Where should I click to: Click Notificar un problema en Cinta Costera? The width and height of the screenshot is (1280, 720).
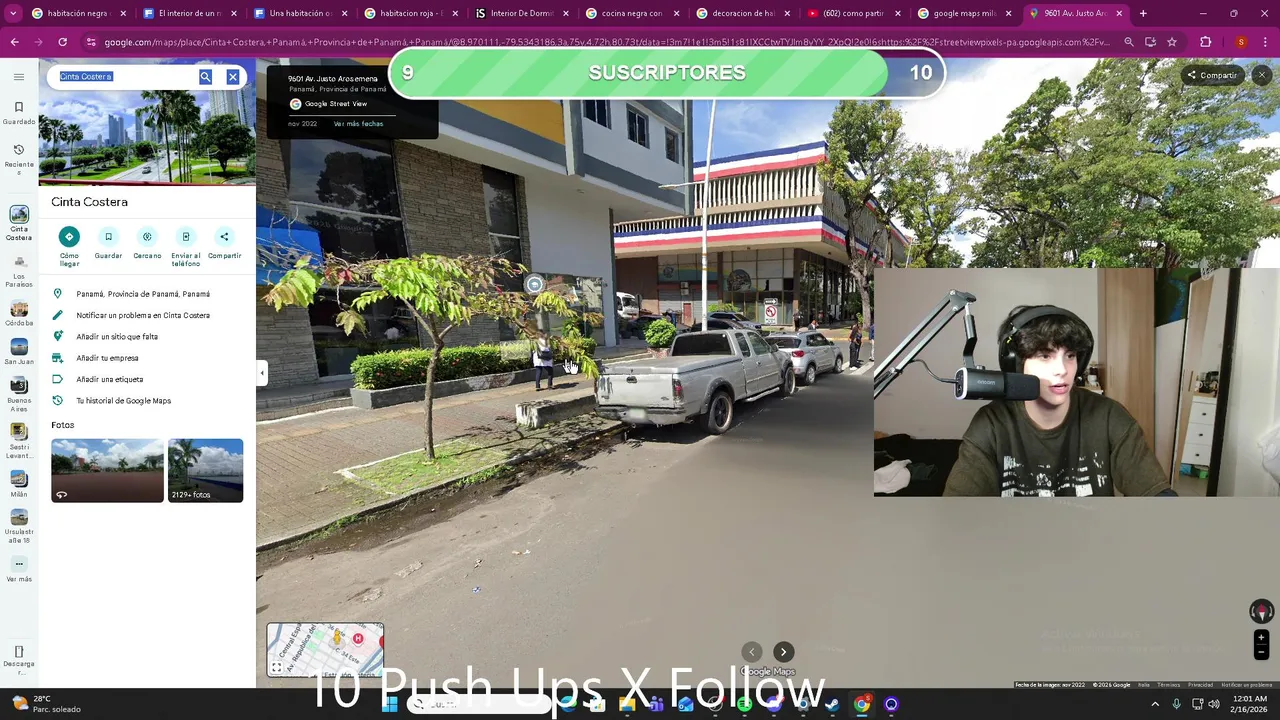tap(147, 315)
